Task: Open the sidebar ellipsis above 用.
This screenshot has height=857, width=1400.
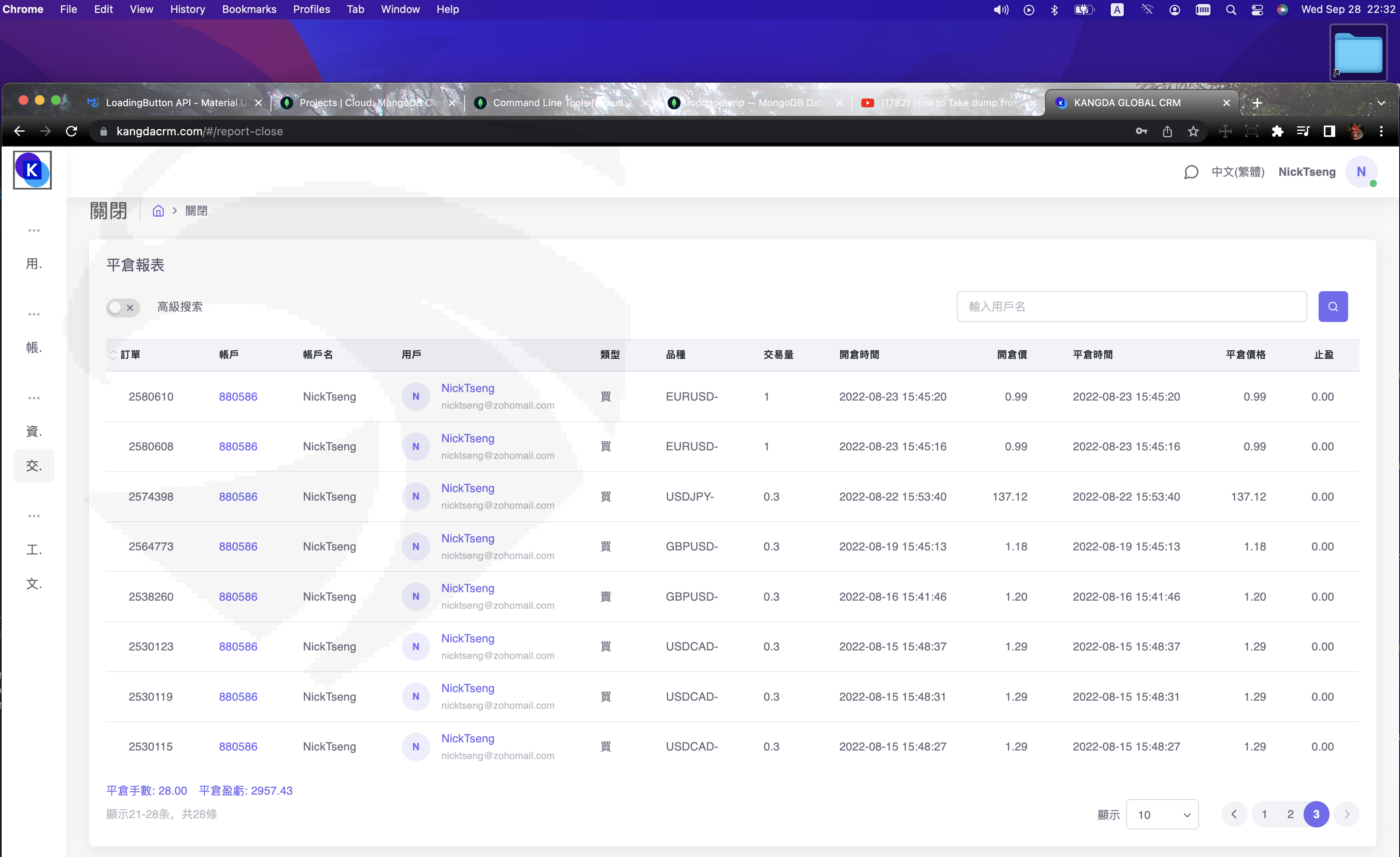Action: 34,230
